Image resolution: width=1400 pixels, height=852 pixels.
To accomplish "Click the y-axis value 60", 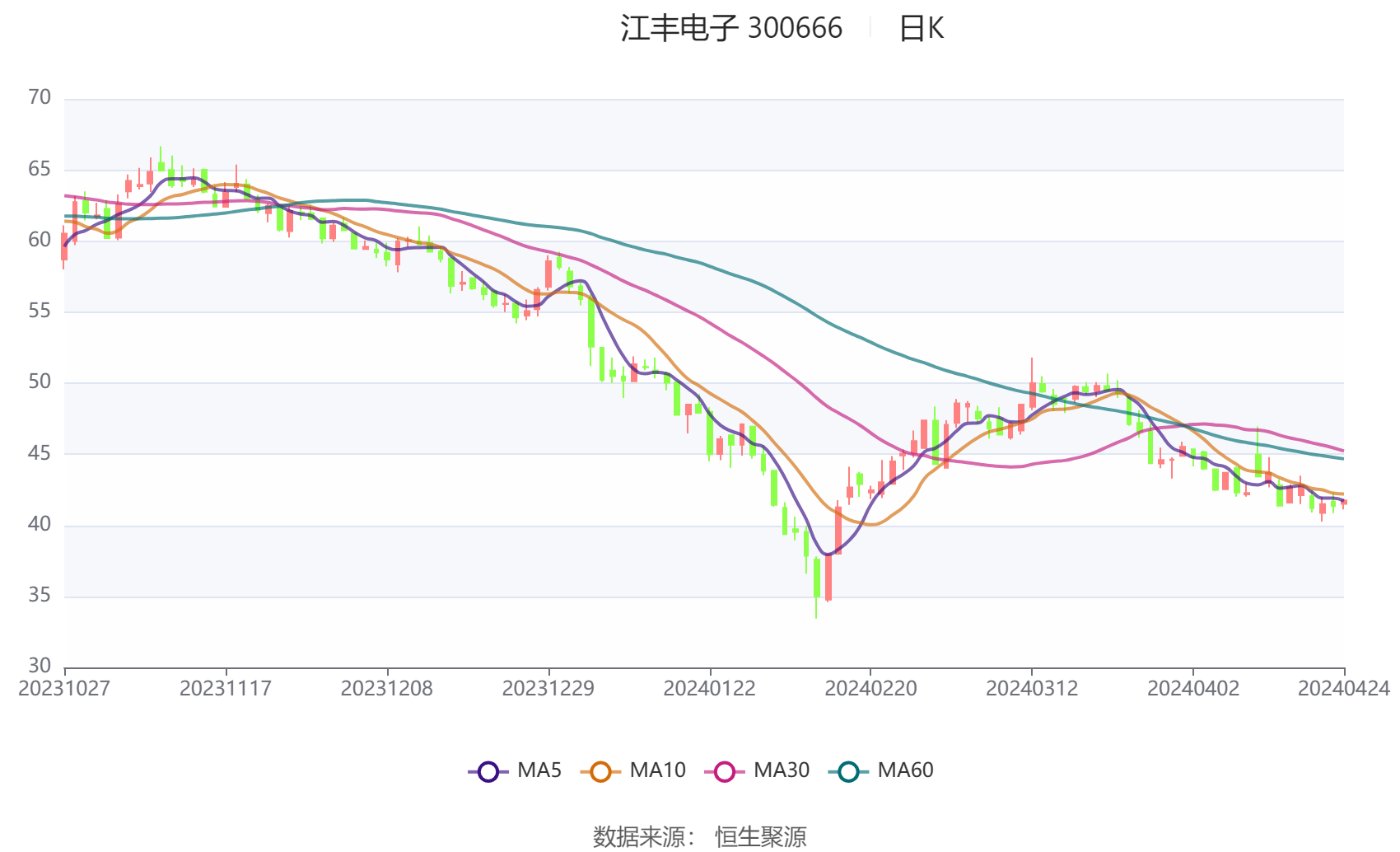I will tap(40, 241).
